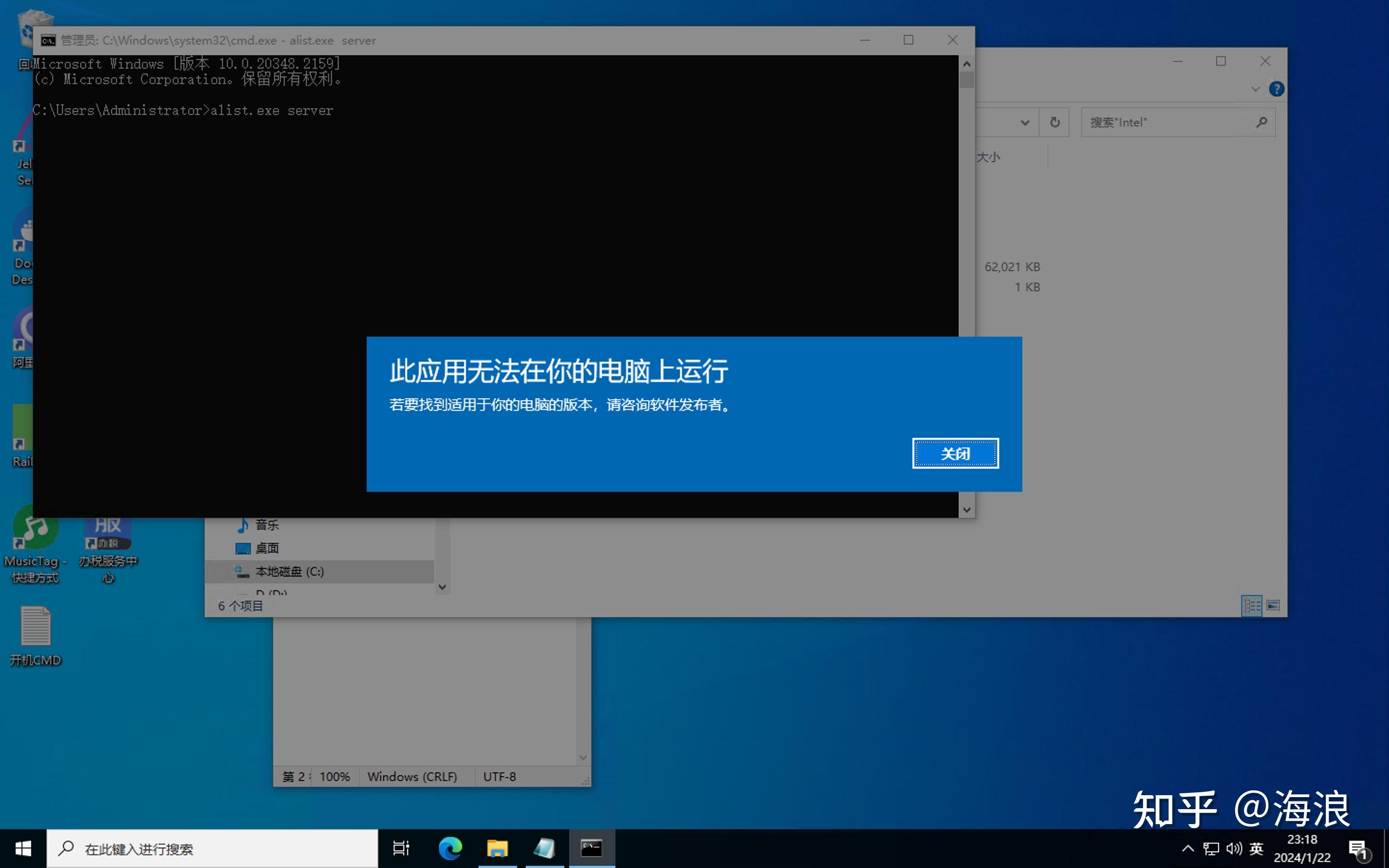Viewport: 1389px width, 868px height.
Task: Open the notification center icon
Action: pyautogui.click(x=1359, y=849)
